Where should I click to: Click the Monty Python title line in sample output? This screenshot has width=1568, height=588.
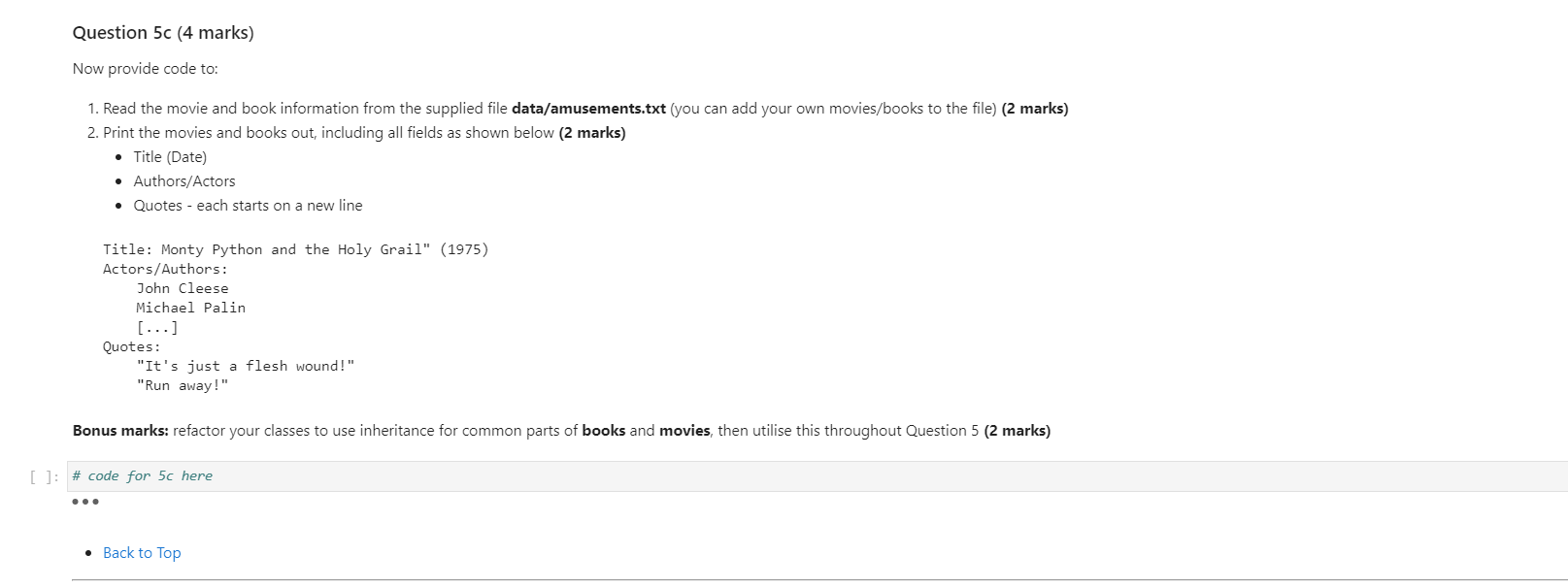[x=296, y=249]
